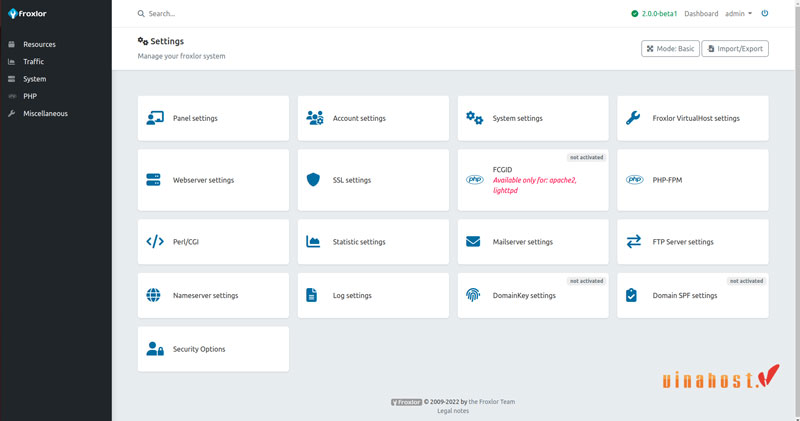
Task: Open System settings label
Action: tap(517, 118)
